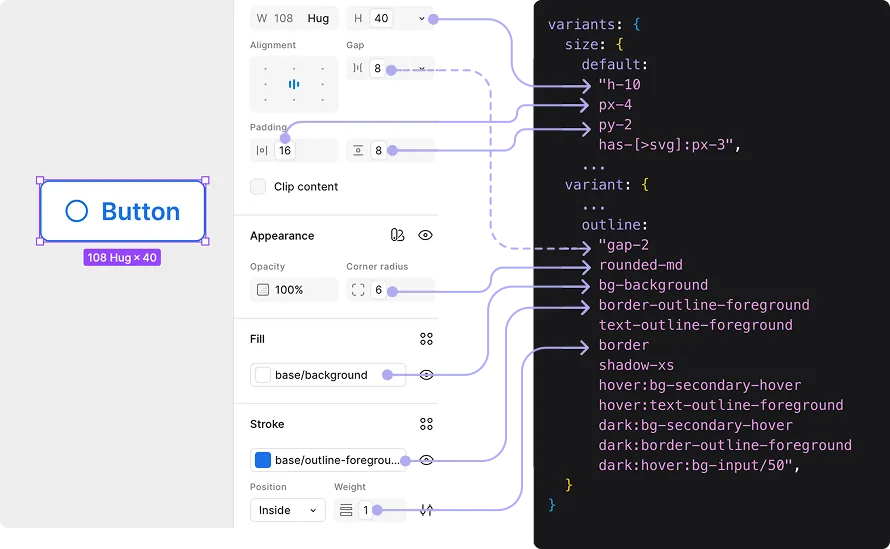The height and width of the screenshot is (549, 890).
Task: Click the white base/background color swatch
Action: (x=263, y=375)
